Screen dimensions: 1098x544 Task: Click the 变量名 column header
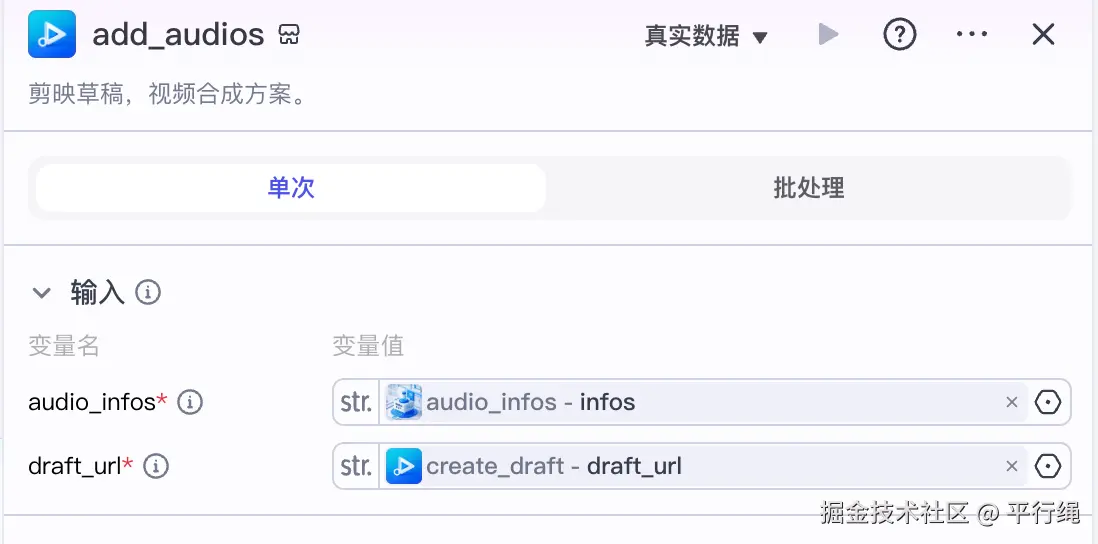tap(64, 346)
